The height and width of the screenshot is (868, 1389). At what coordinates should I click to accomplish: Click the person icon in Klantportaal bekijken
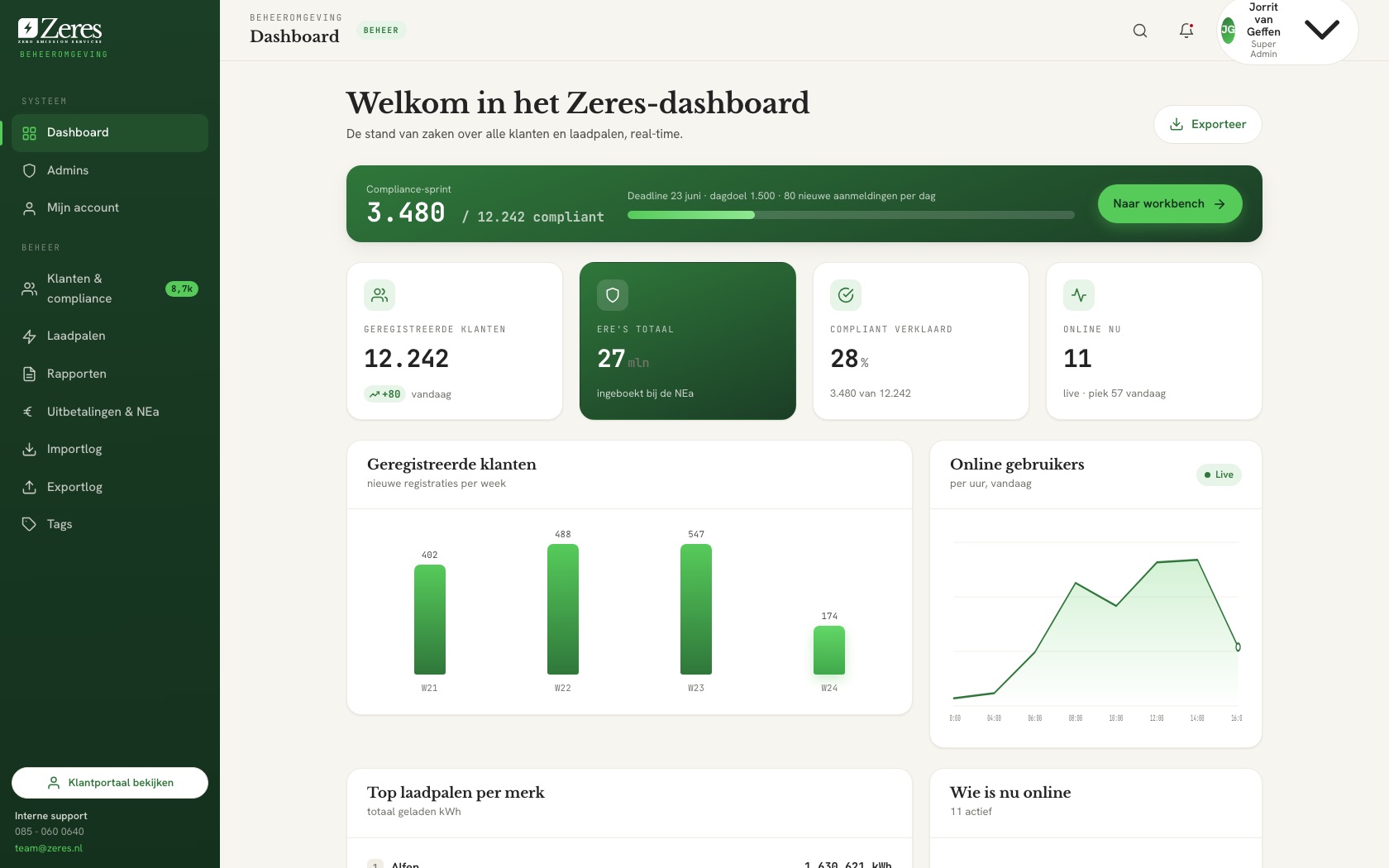click(x=54, y=783)
